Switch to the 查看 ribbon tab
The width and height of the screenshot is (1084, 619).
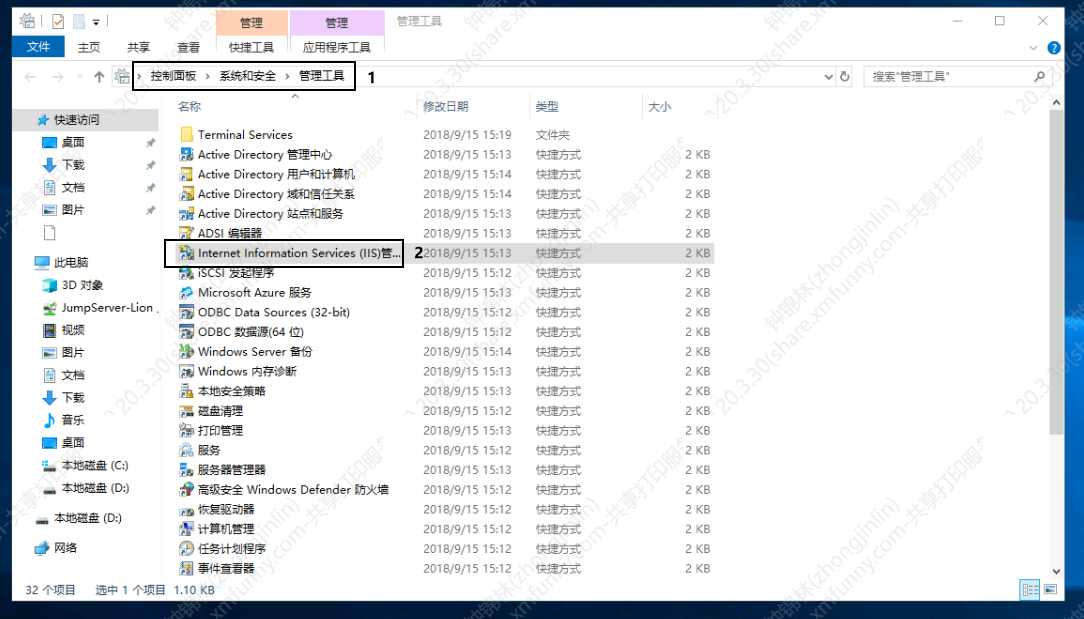[x=188, y=47]
